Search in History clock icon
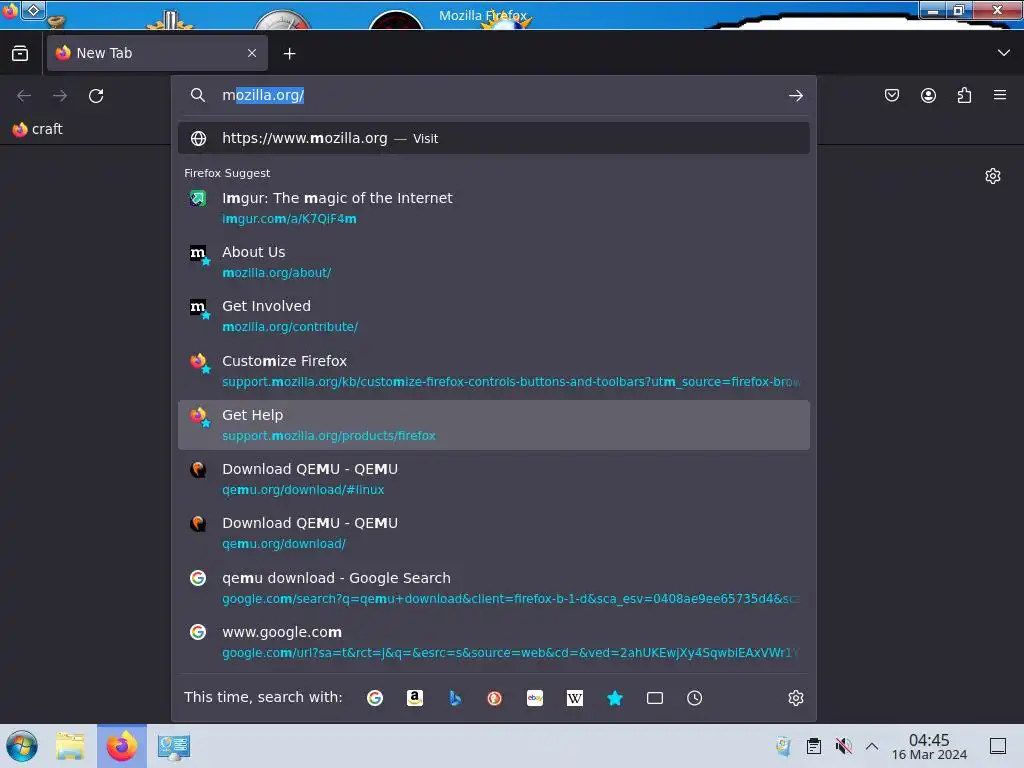Image resolution: width=1024 pixels, height=768 pixels. [694, 698]
